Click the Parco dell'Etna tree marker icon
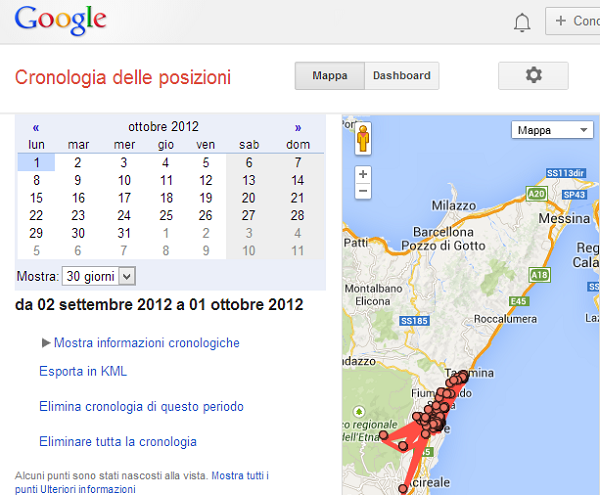Viewport: 600px width, 495px height. pyautogui.click(x=359, y=412)
